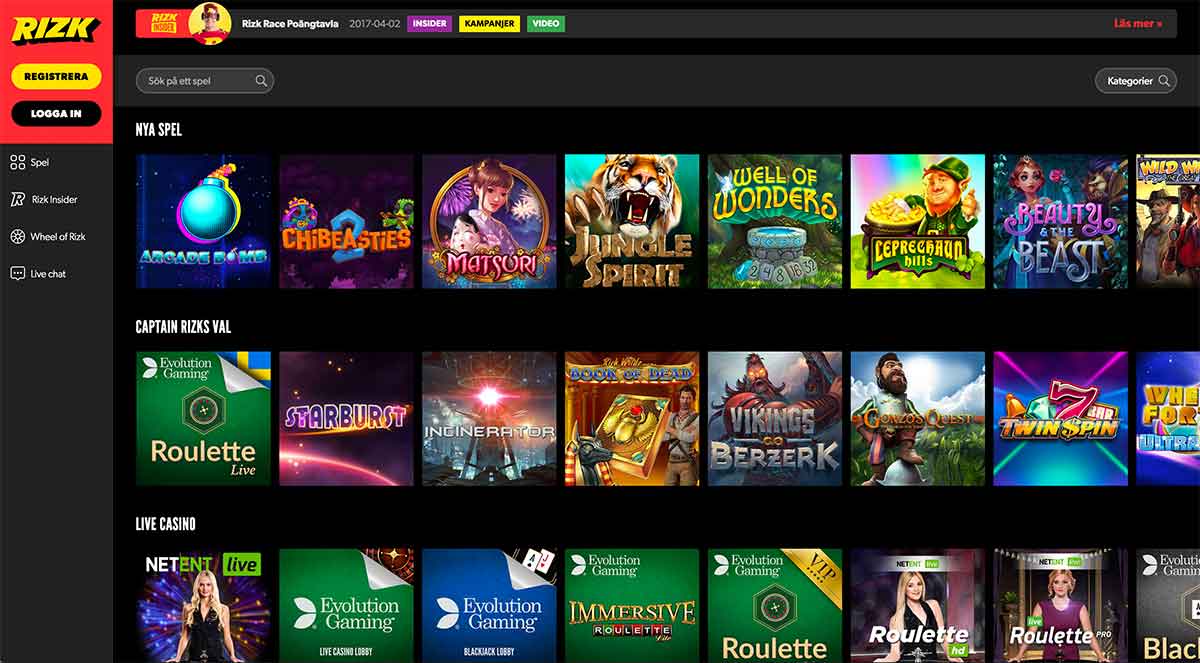Launch the Twin Spin slot
1200x663 pixels.
(1061, 418)
